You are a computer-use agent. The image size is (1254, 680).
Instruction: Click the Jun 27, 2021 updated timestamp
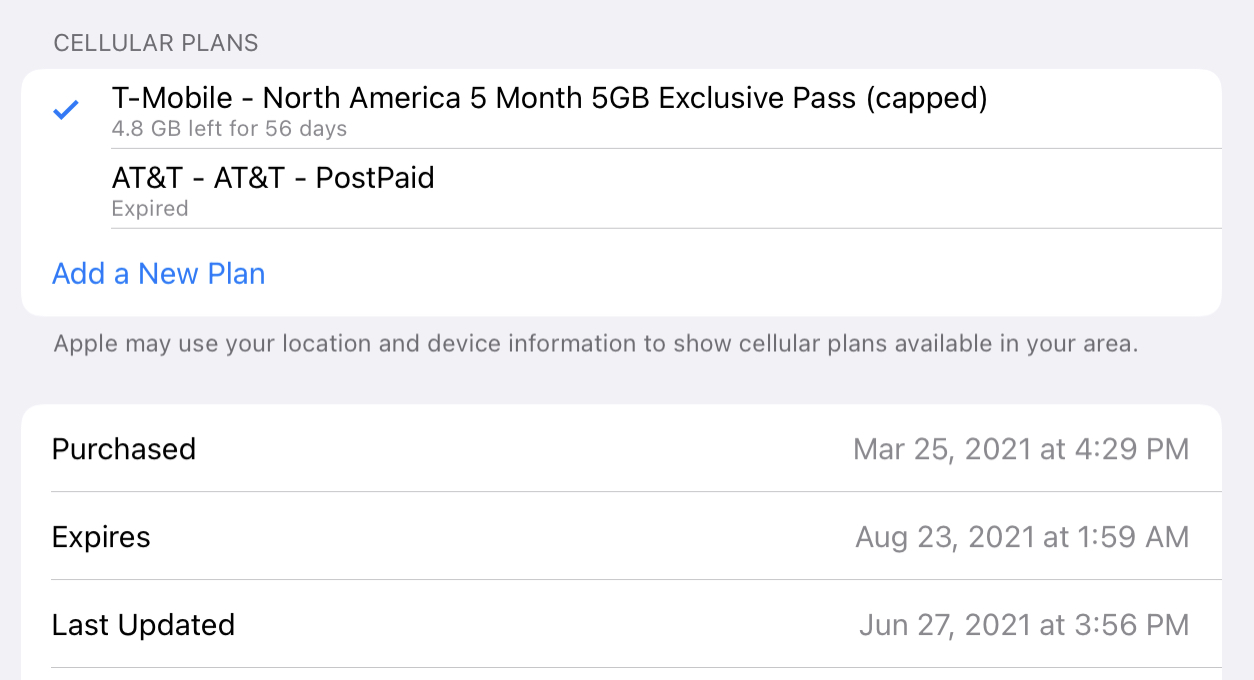pyautogui.click(x=946, y=625)
